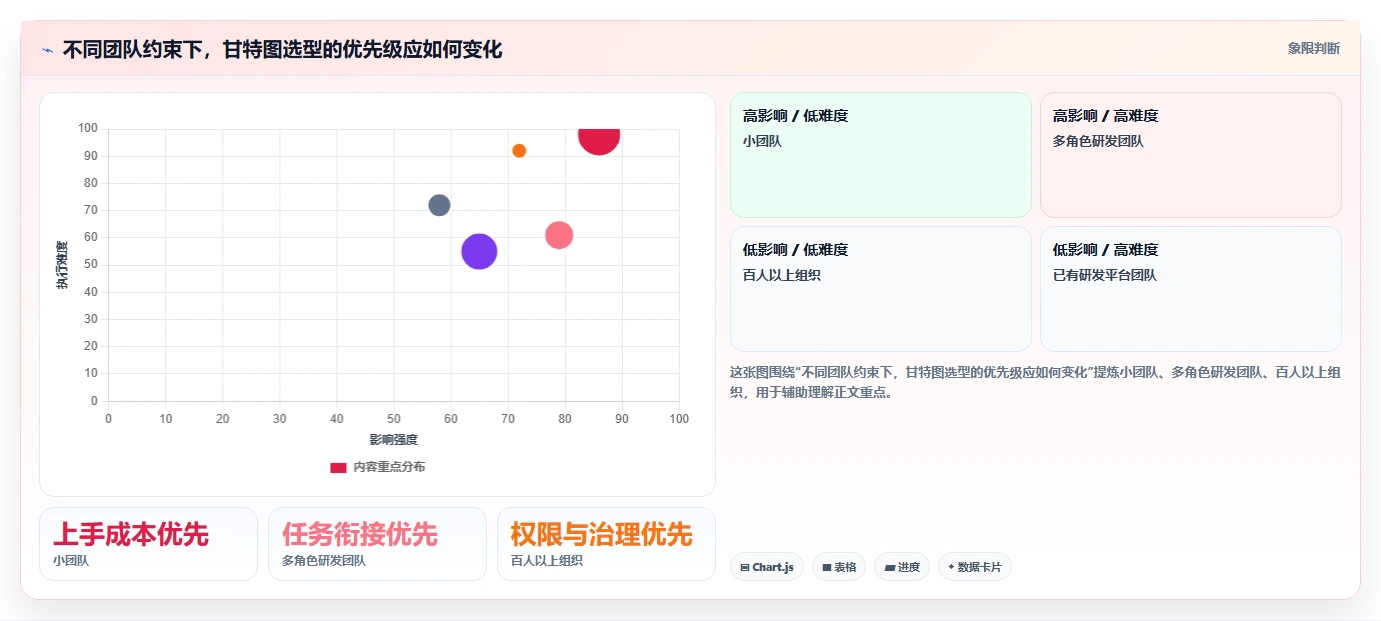Click the icon in the 表格 chip
The height and width of the screenshot is (621, 1381).
point(827,567)
